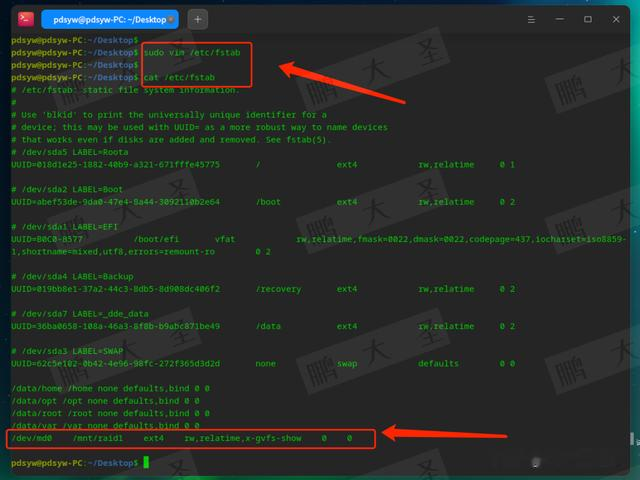The image size is (640, 480).
Task: Click the '/dev/md0' device text
Action: [32, 438]
